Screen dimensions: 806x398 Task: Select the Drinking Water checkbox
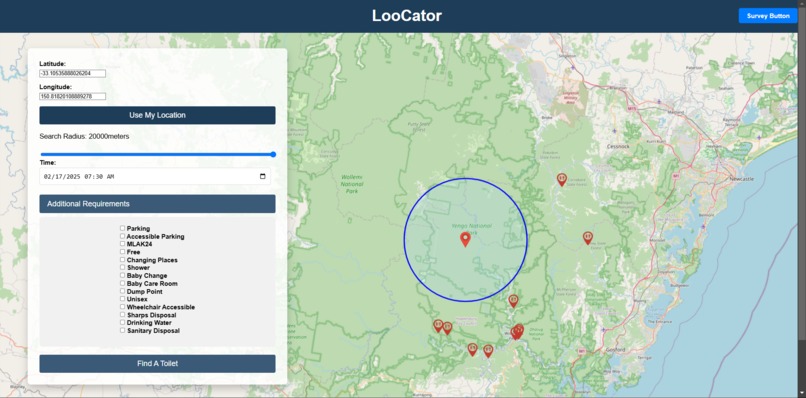122,322
